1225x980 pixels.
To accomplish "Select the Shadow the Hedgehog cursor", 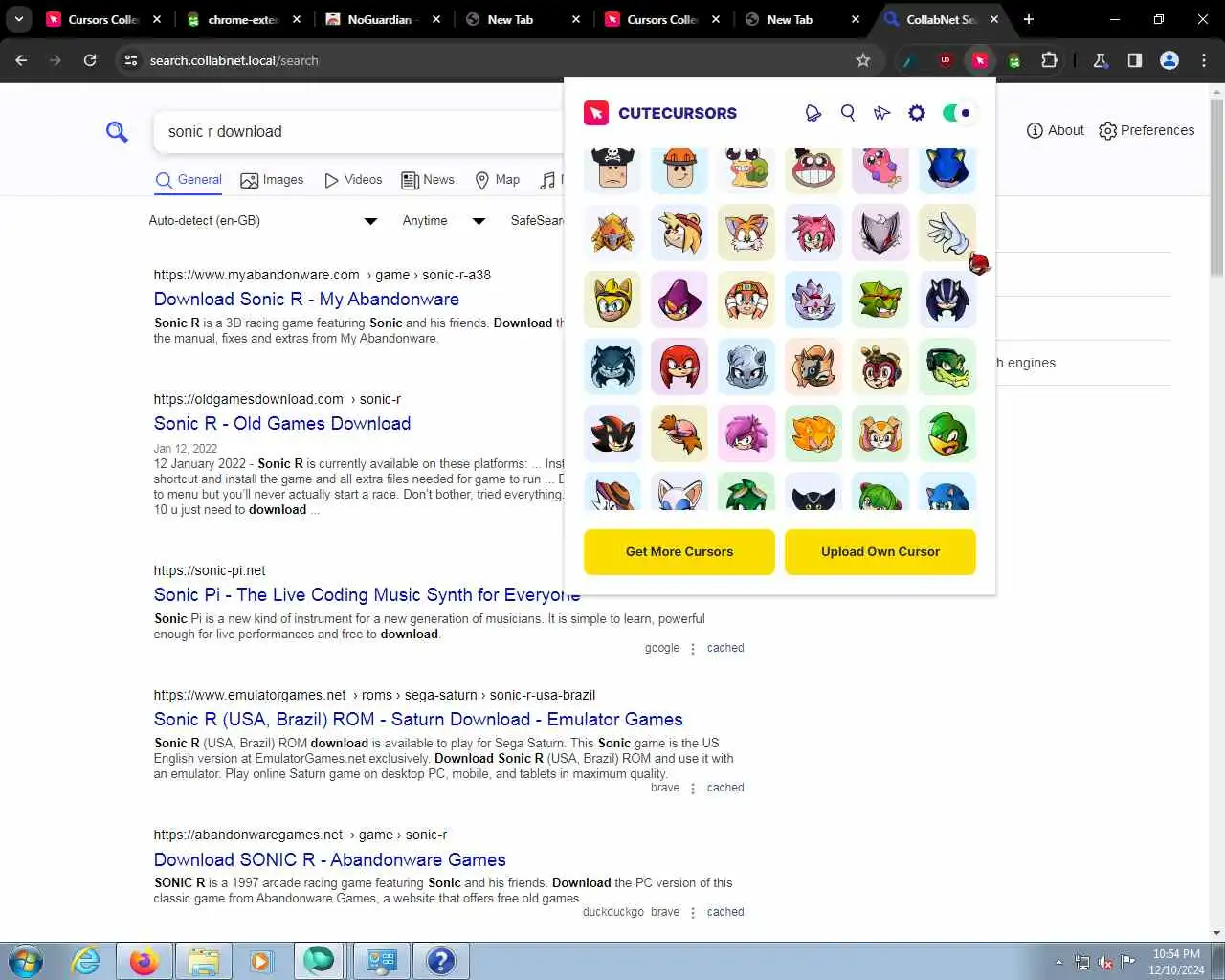I will point(612,434).
